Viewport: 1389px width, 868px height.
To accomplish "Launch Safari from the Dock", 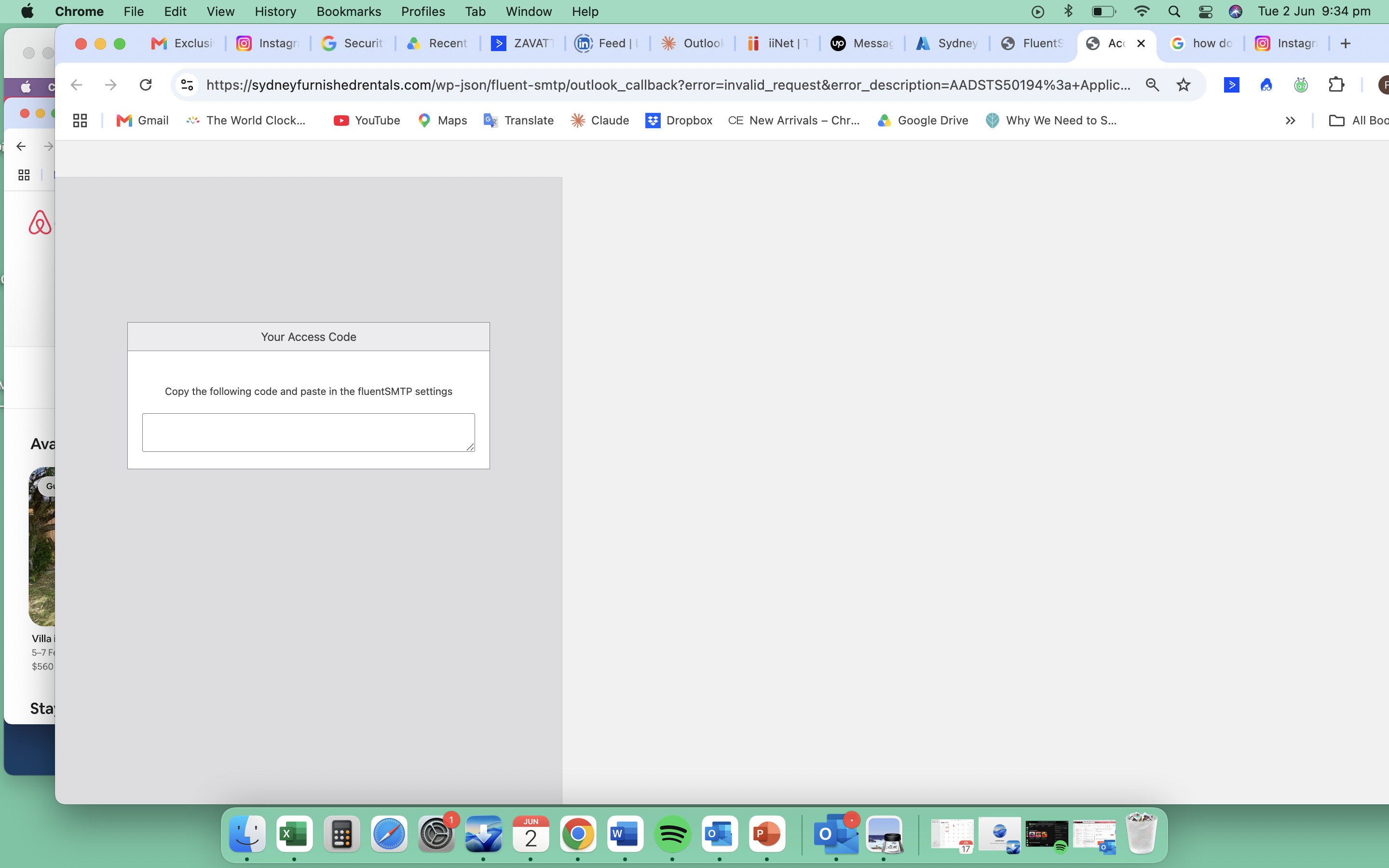I will point(389,835).
